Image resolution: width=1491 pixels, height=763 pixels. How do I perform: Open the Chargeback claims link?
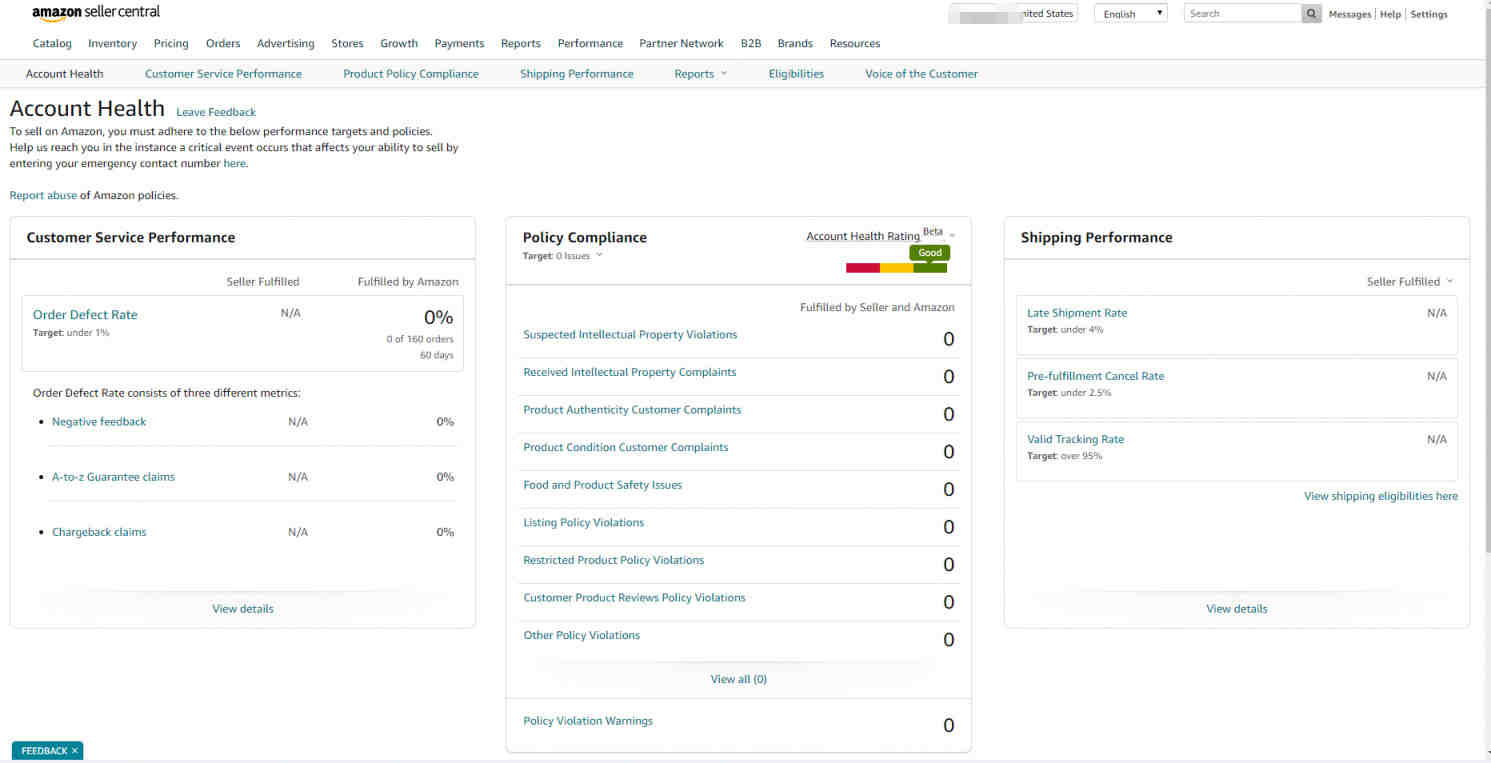click(x=99, y=532)
